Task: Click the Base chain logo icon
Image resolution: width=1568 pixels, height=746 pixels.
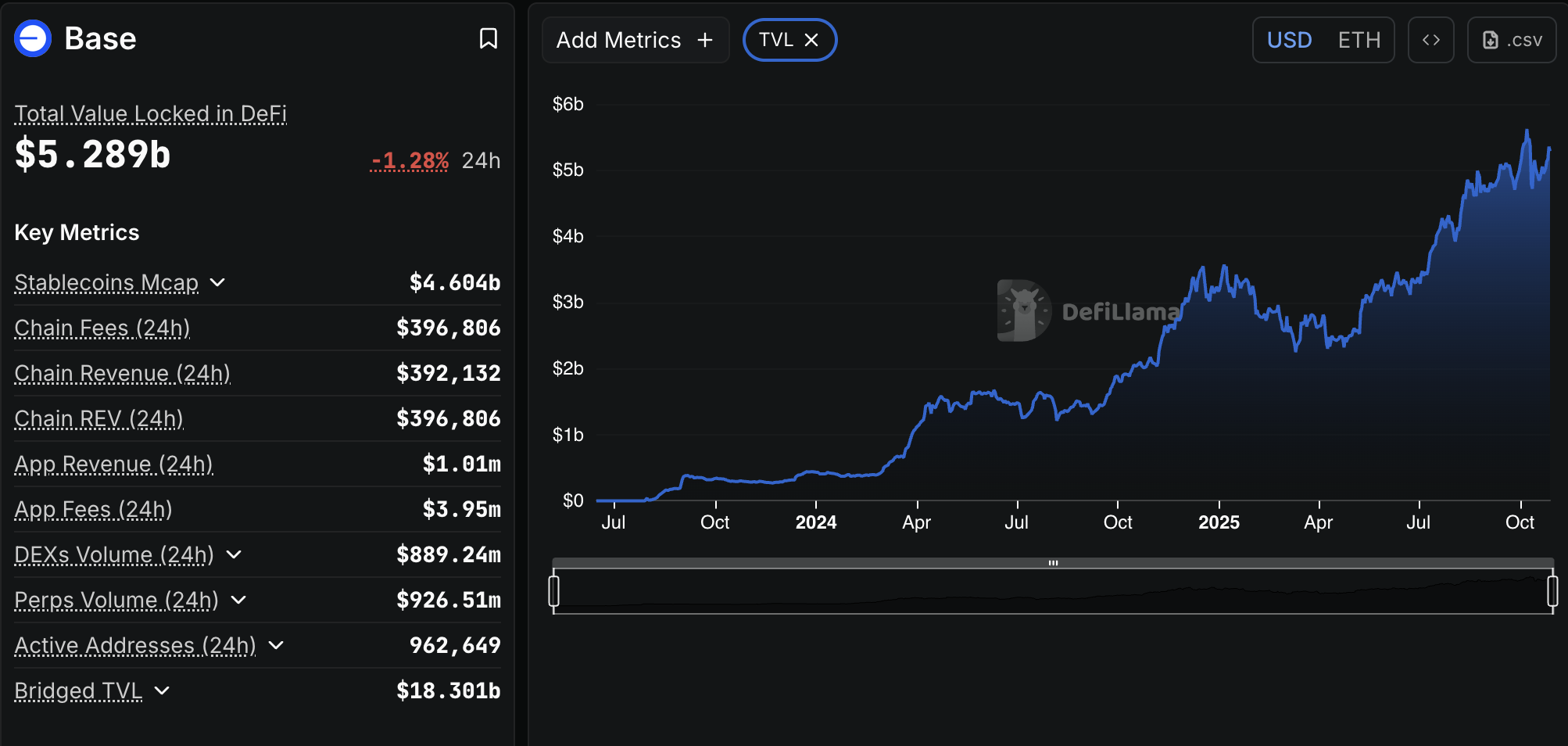Action: (33, 38)
